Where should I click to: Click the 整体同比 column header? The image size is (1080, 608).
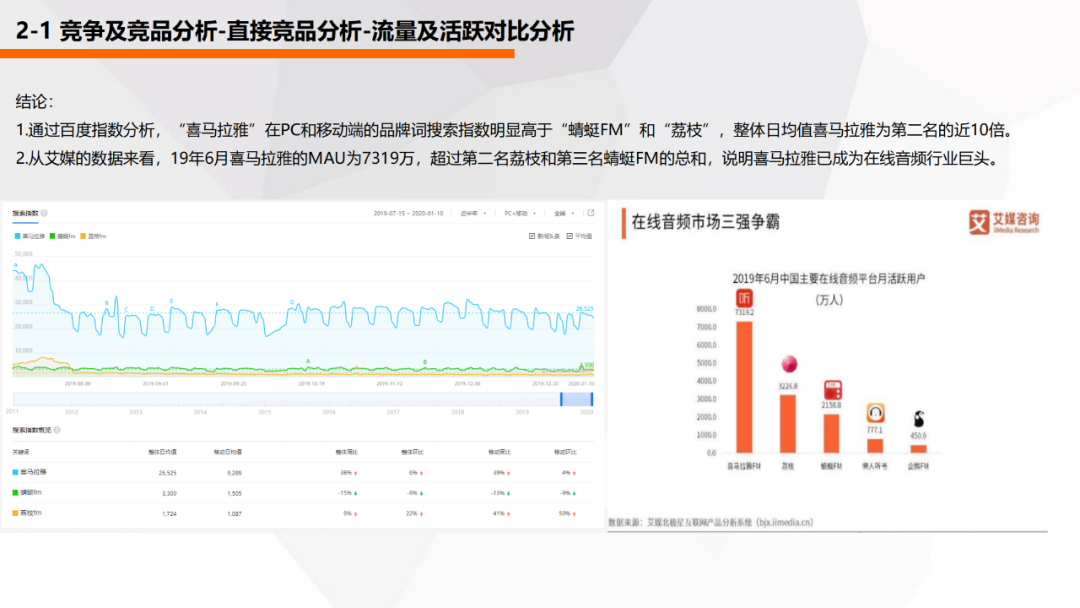(346, 452)
